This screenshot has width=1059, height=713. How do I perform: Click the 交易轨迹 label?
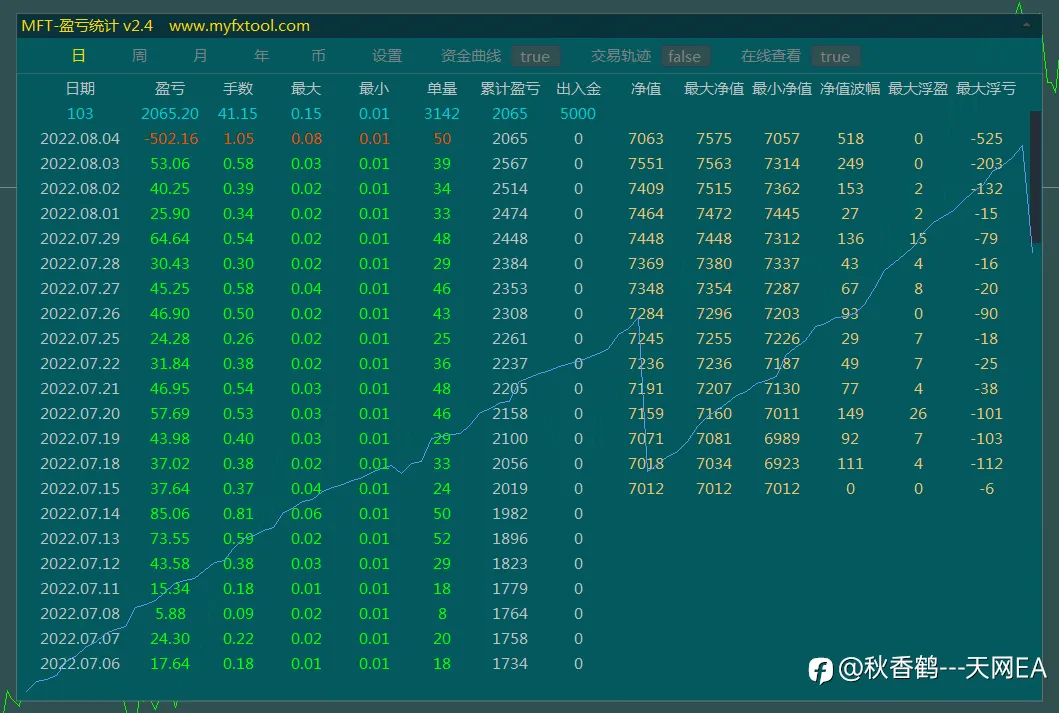(x=621, y=56)
